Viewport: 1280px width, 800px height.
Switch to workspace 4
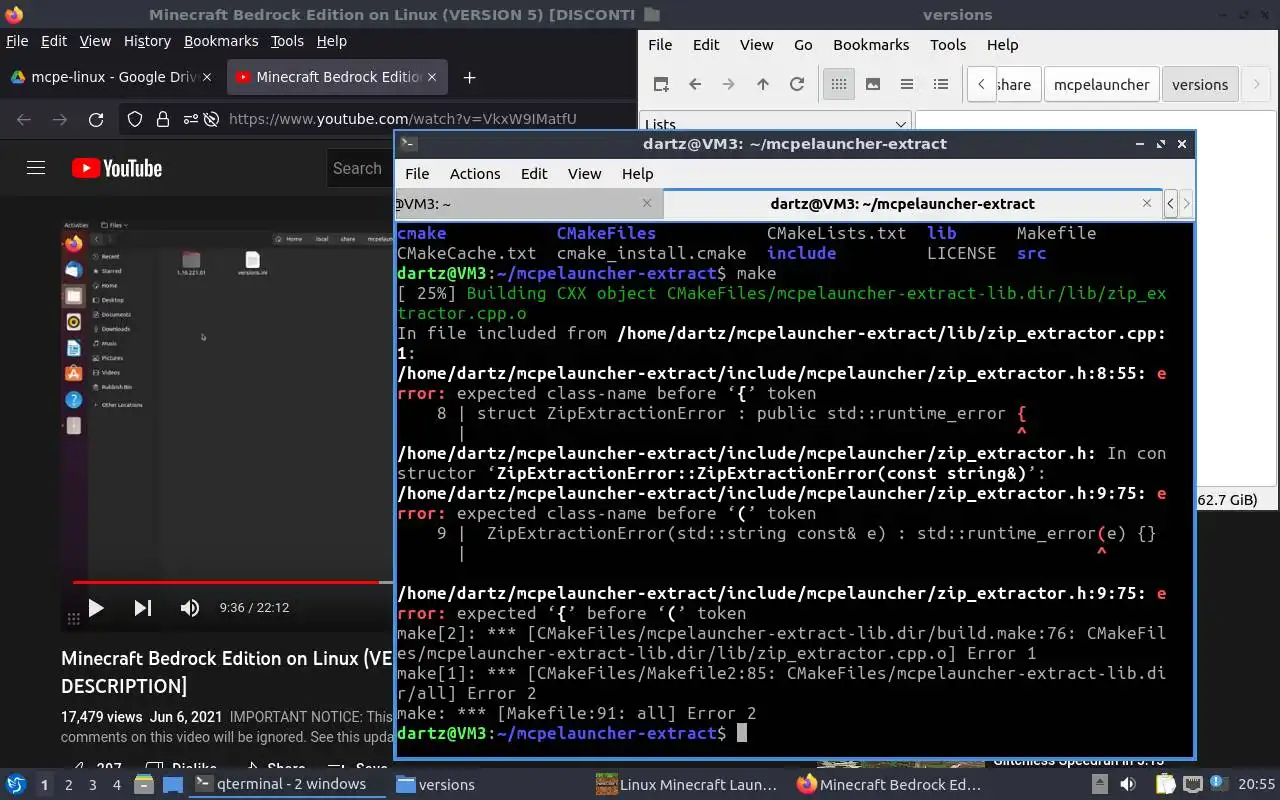coord(116,785)
